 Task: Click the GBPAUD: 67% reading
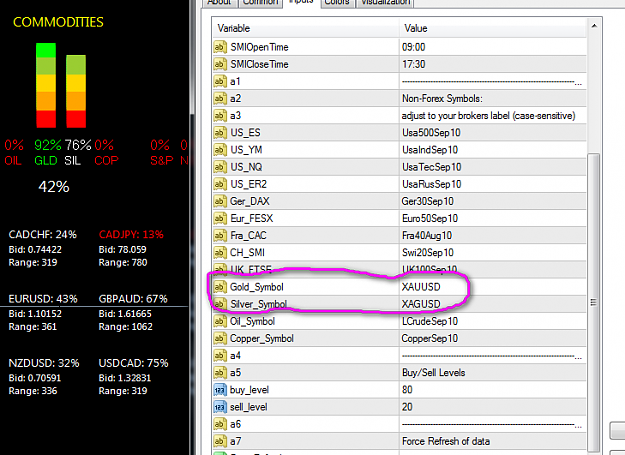(x=133, y=299)
